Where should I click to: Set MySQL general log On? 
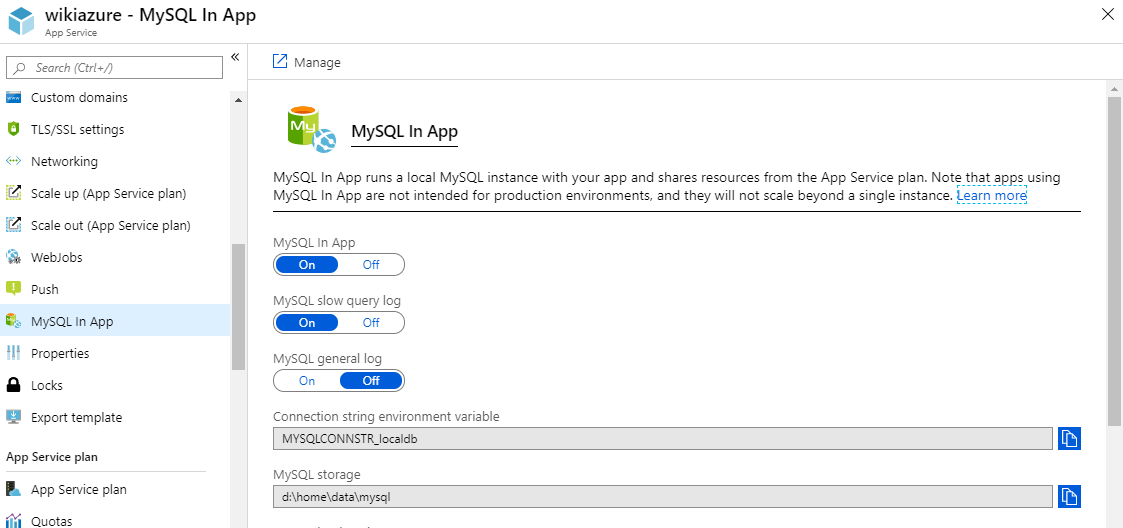click(x=307, y=380)
